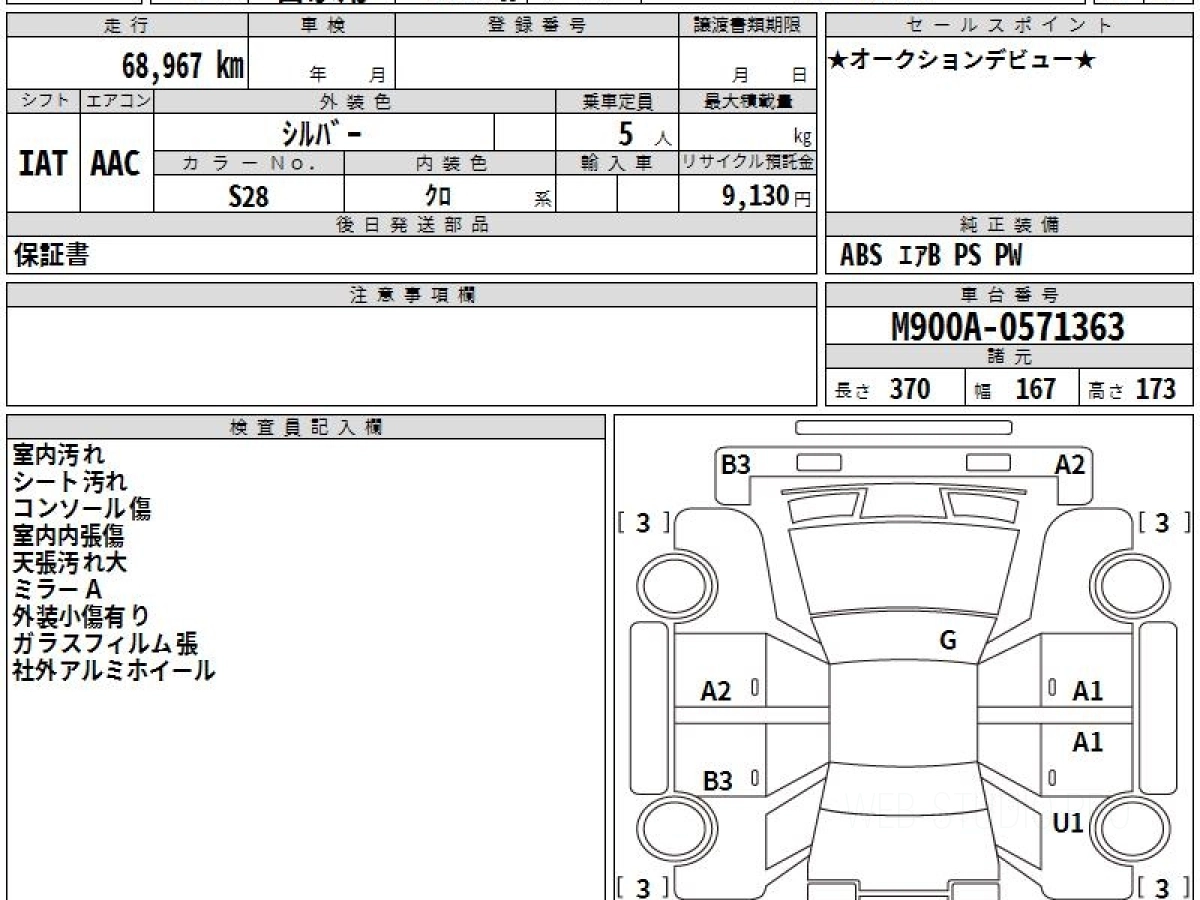
Task: Click the 輸入車 label
Action: (x=617, y=164)
